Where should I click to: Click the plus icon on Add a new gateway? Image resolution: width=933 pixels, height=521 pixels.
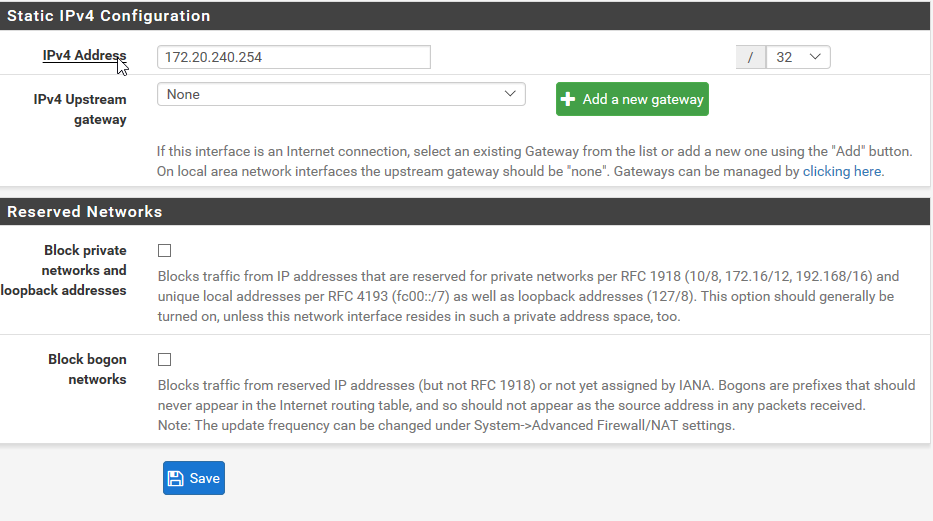568,99
